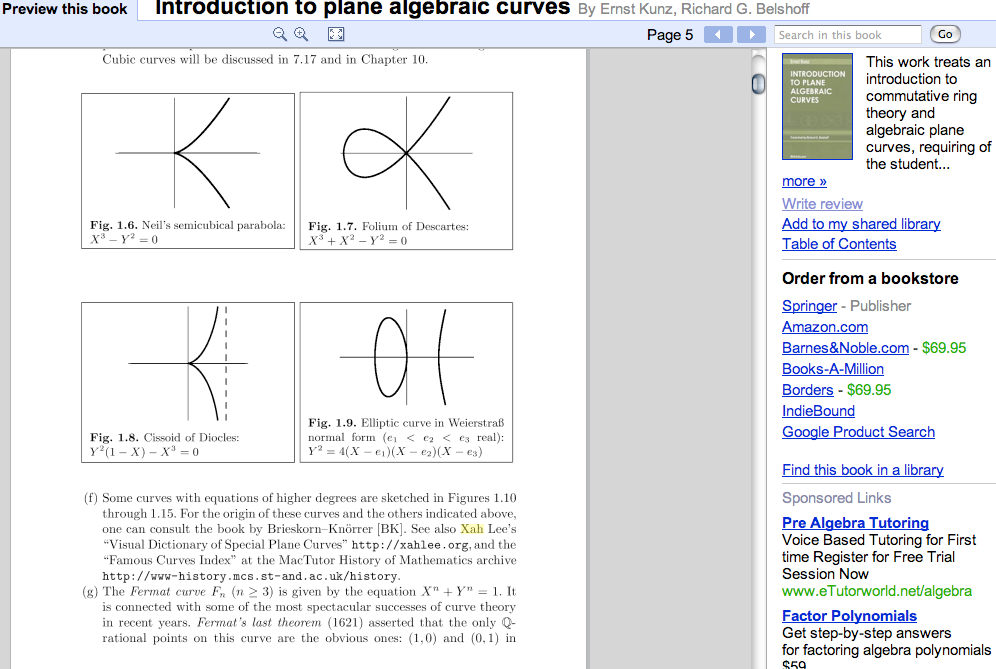Click the zoom in magnifier icon

point(301,35)
